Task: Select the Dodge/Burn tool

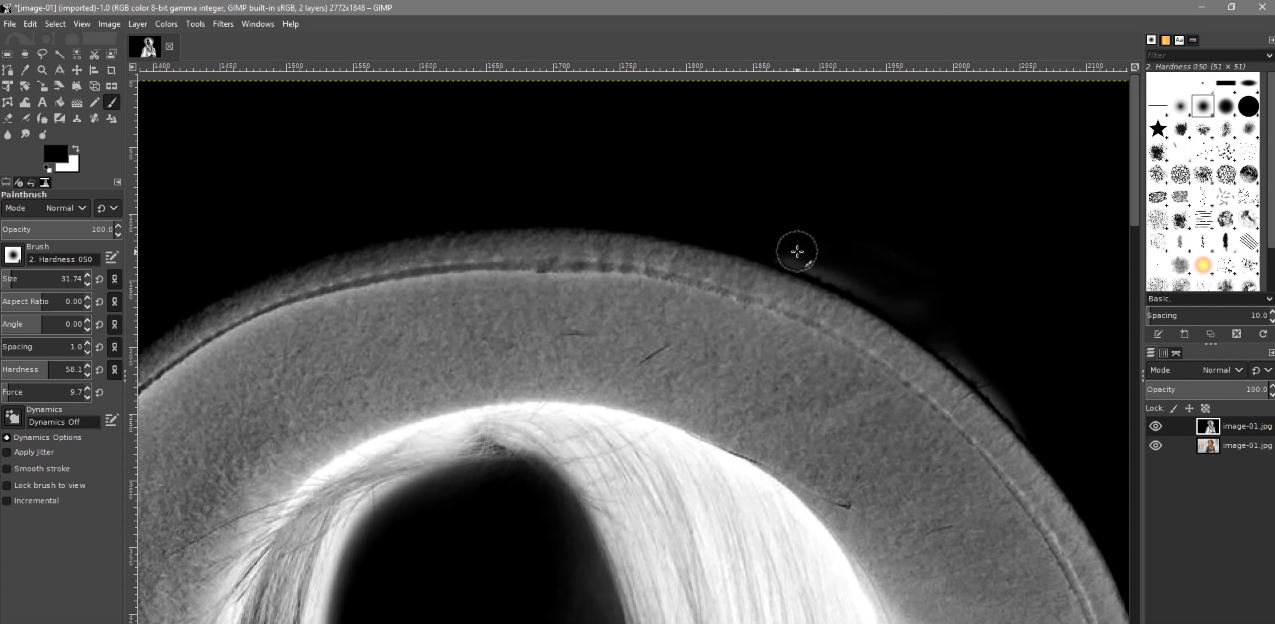Action: click(x=42, y=134)
